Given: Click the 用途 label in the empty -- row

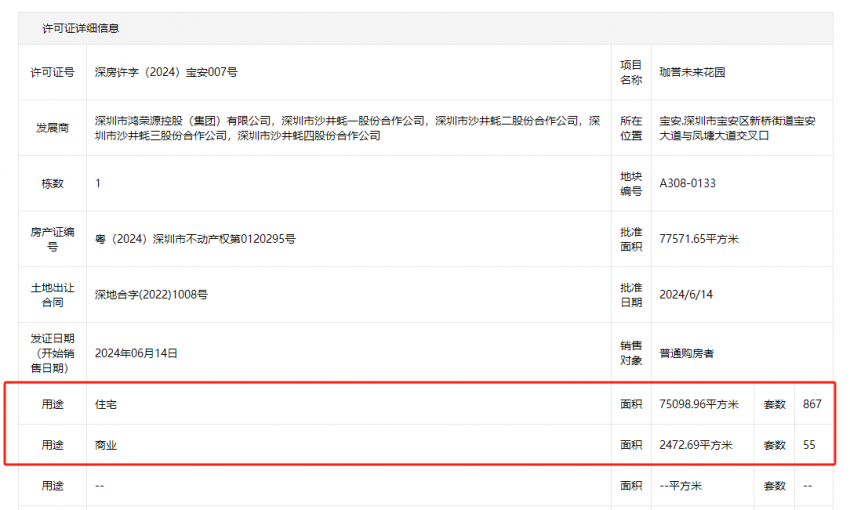Looking at the screenshot, I should point(53,486).
